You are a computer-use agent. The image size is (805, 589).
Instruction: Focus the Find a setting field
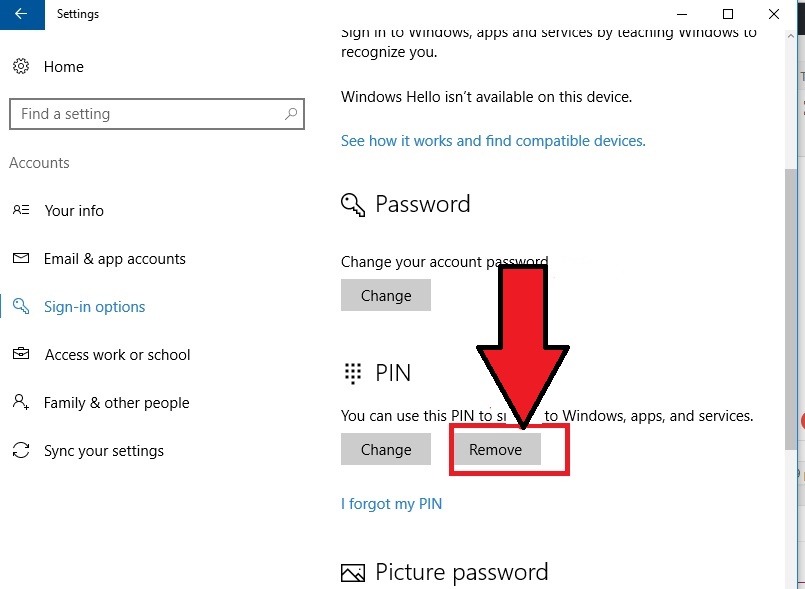[x=157, y=114]
